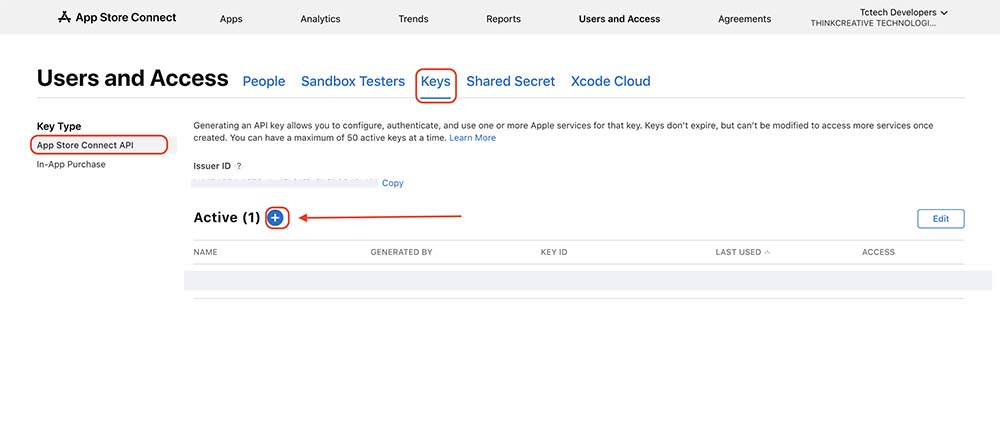The height and width of the screenshot is (430, 1000).
Task: Select In-App Purchase key type
Action: tap(71, 165)
